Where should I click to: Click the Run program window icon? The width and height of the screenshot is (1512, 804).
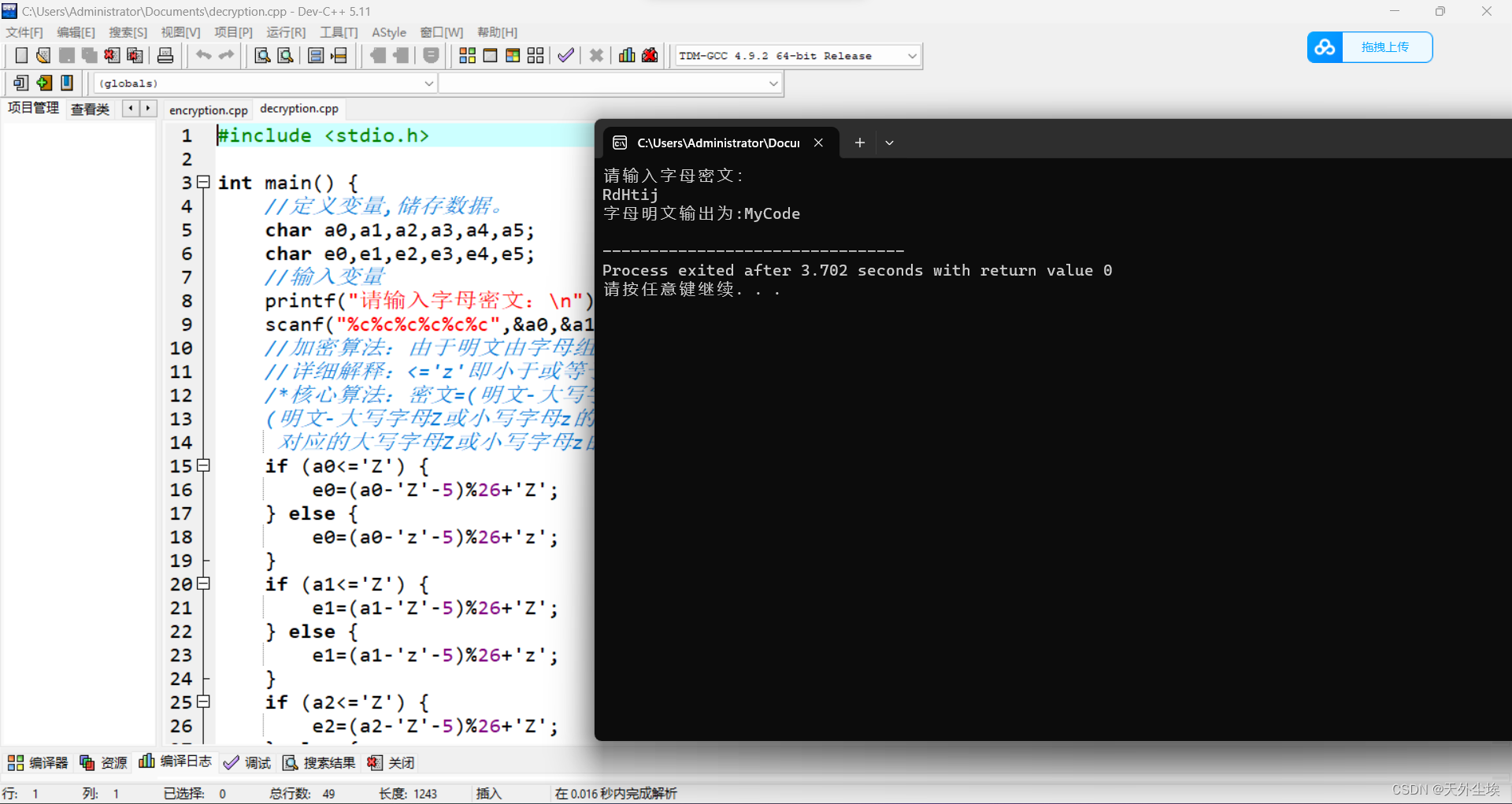pyautogui.click(x=490, y=55)
